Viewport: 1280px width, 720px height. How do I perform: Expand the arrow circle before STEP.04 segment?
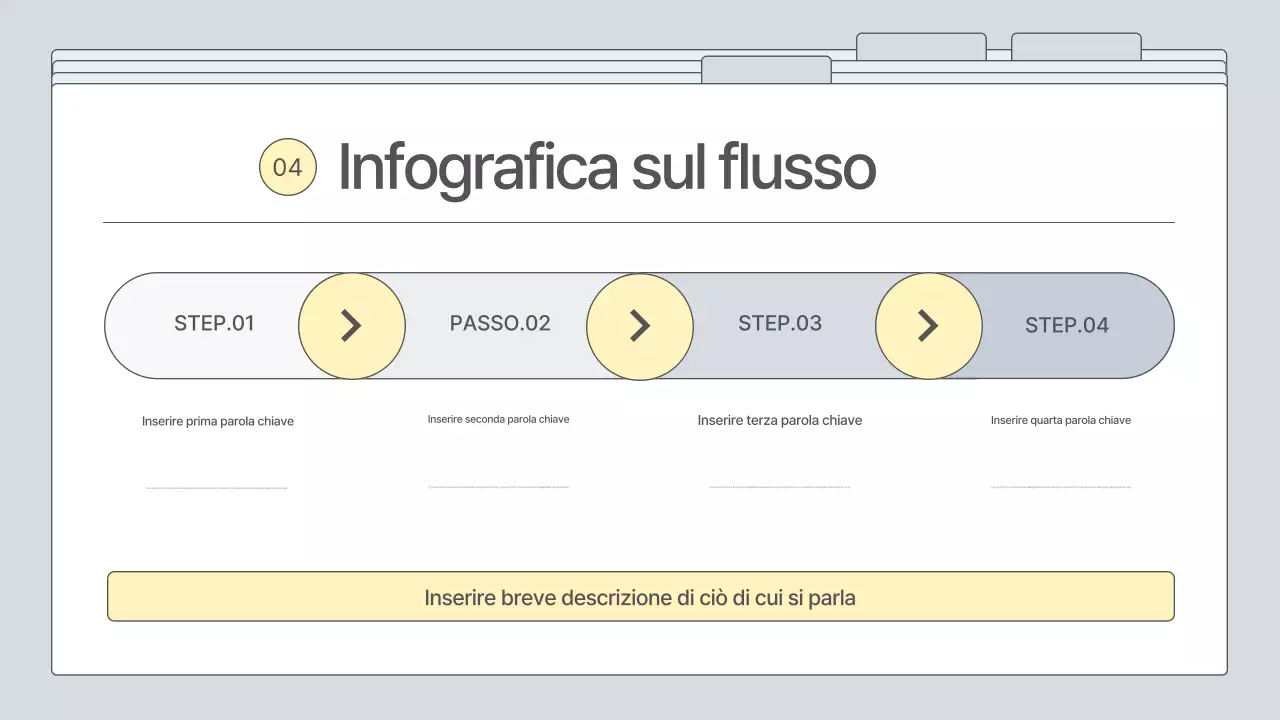click(928, 325)
